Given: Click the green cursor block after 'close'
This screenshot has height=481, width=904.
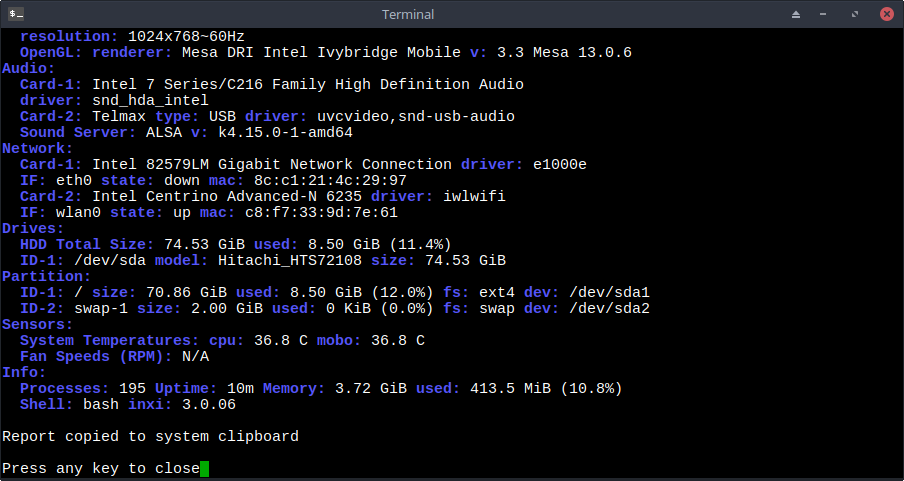Looking at the screenshot, I should pyautogui.click(x=204, y=468).
